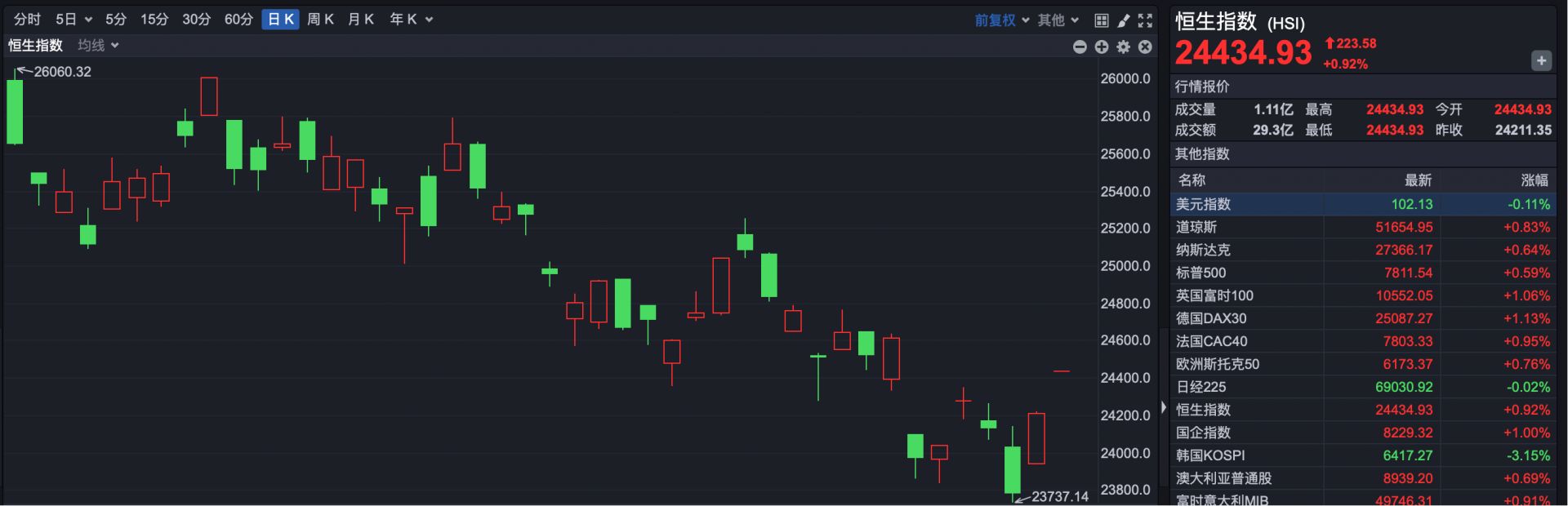Click +223.58 price change value
This screenshot has height=506, width=1568.
tap(1351, 43)
